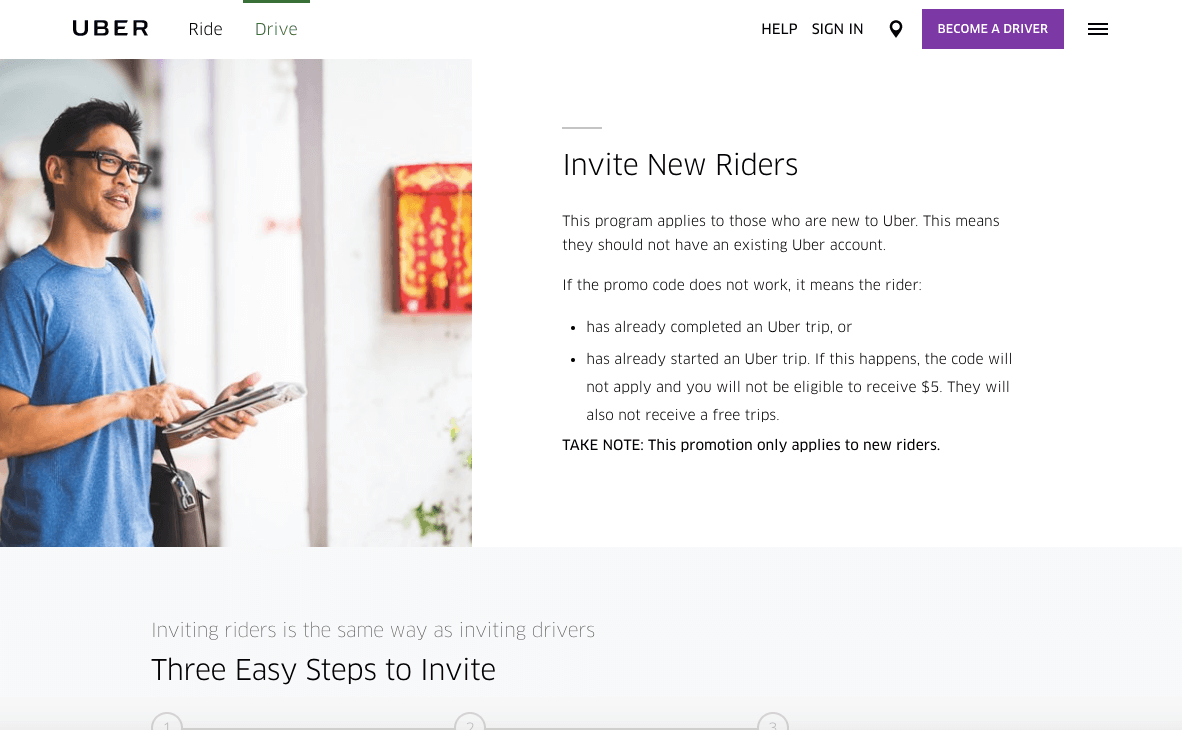The image size is (1182, 730).
Task: Switch to the Drive tab
Action: 276,29
